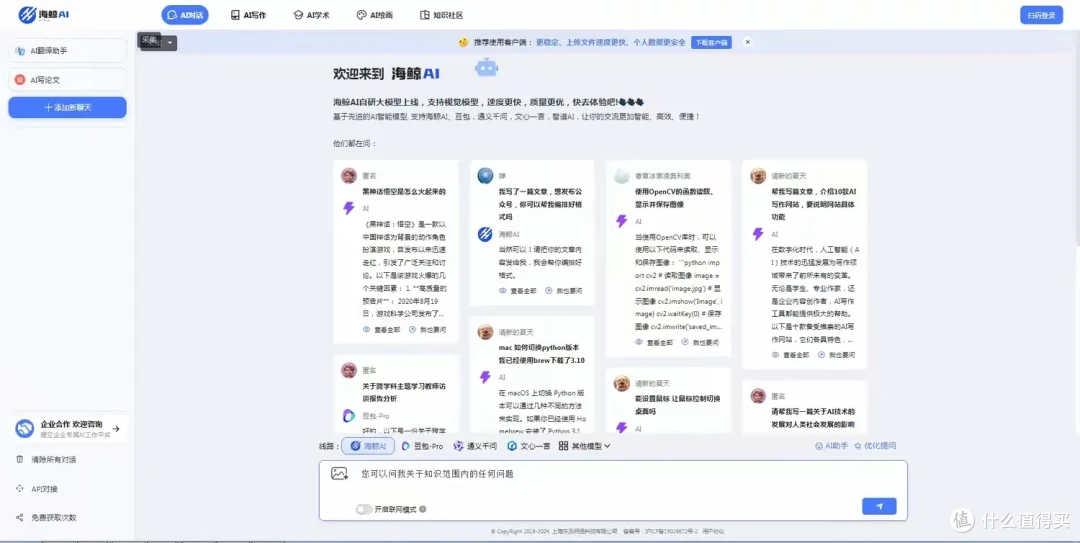This screenshot has height=543, width=1080.
Task: Click 海鲸AI reply icon in 公众号 card
Action: [485, 235]
